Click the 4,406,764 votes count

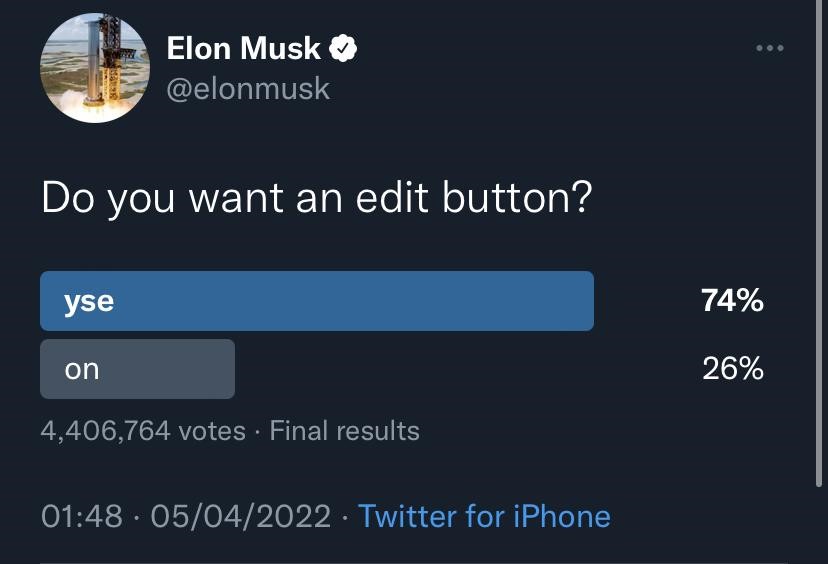pyautogui.click(x=143, y=430)
